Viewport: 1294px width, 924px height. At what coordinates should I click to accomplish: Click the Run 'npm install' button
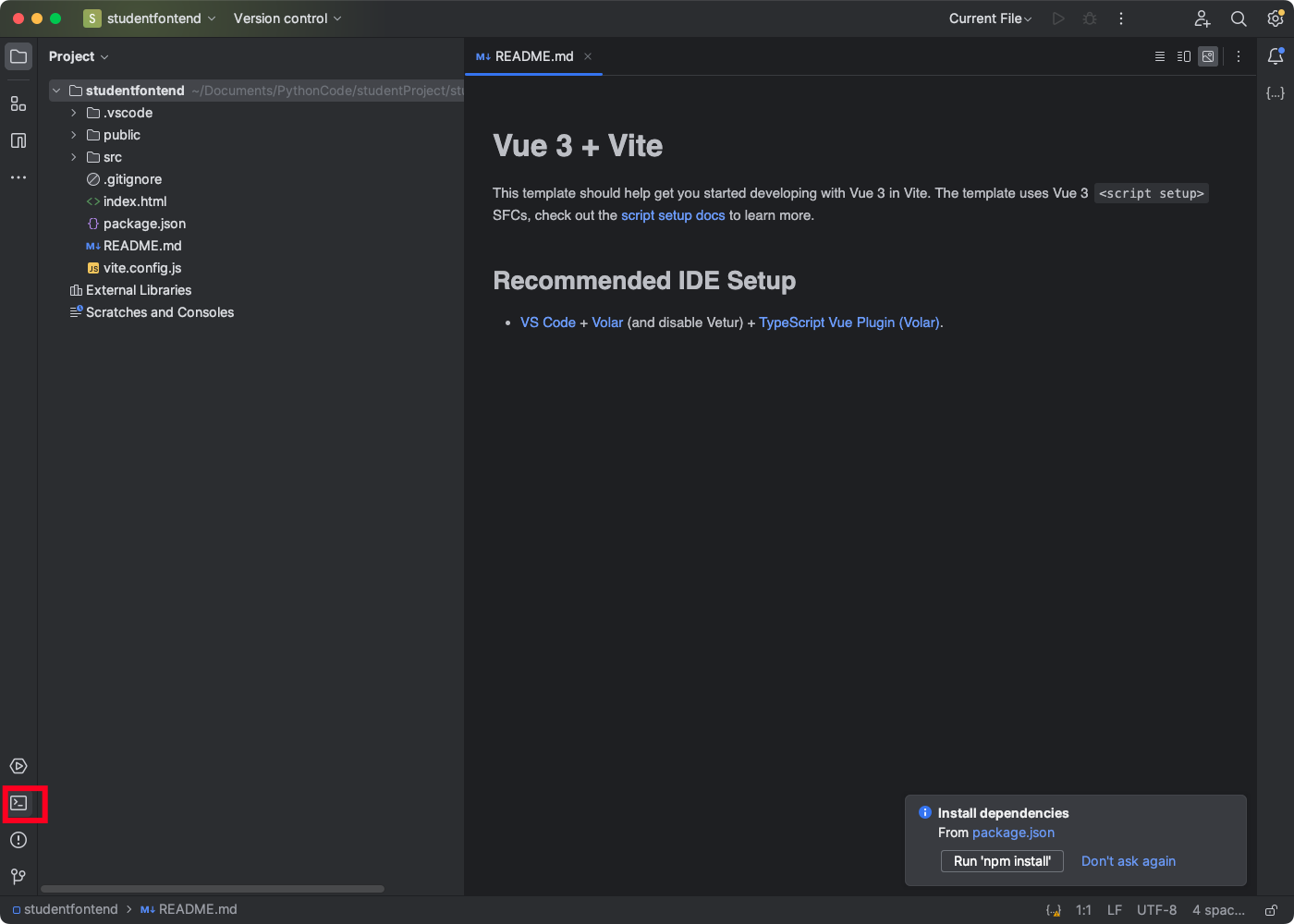pyautogui.click(x=1002, y=861)
